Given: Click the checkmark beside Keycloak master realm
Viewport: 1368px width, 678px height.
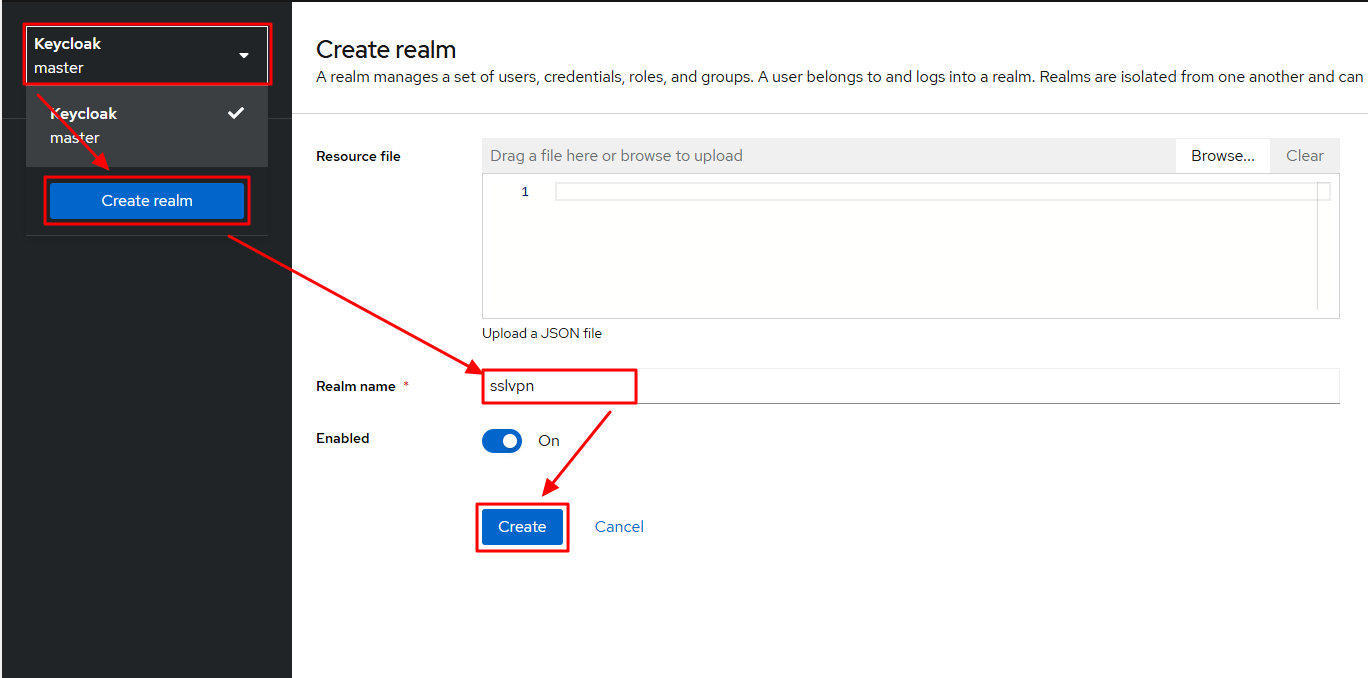Looking at the screenshot, I should tap(236, 113).
